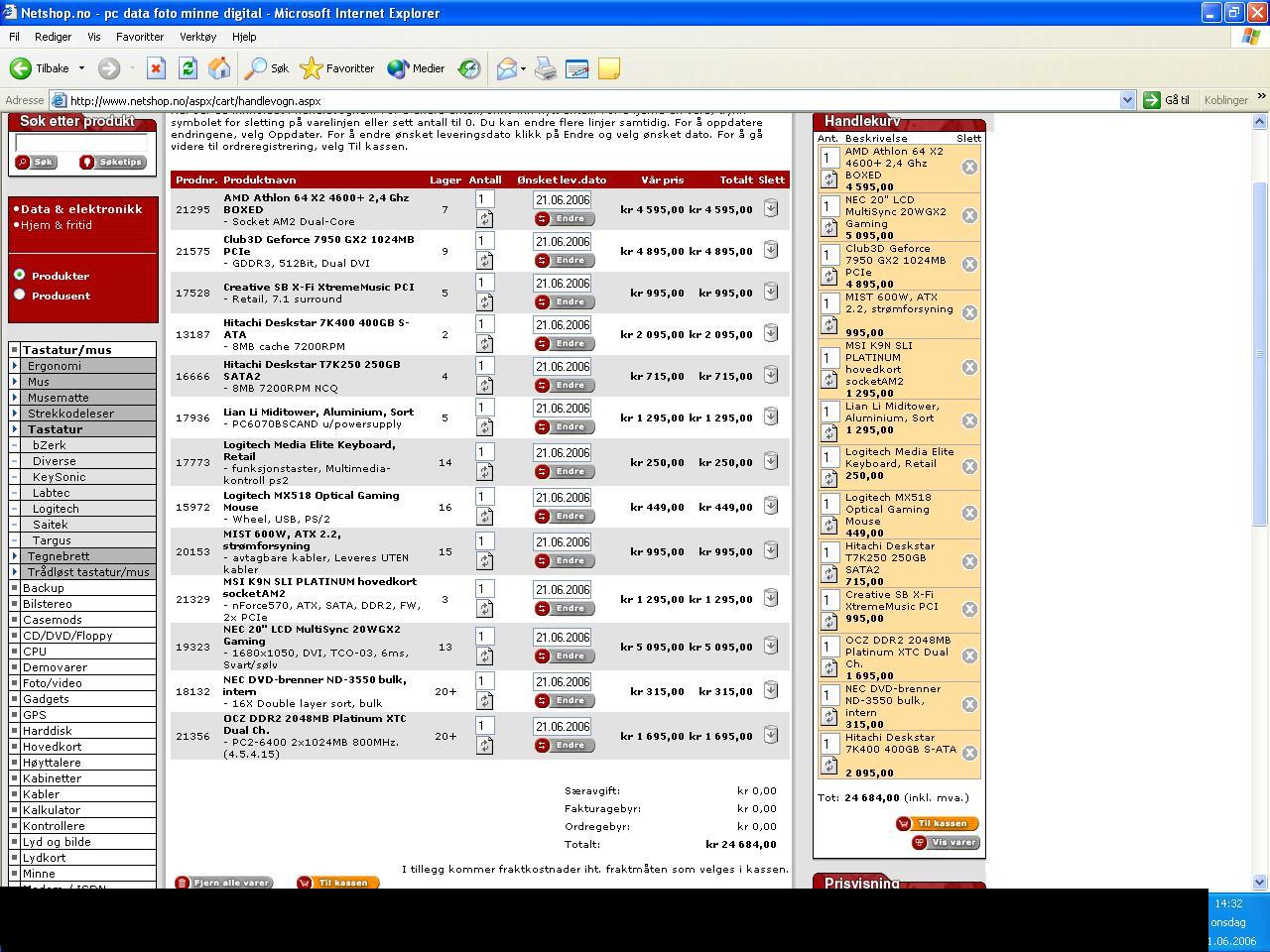Click the Søk button under search field
This screenshot has width=1270, height=952.
37,163
